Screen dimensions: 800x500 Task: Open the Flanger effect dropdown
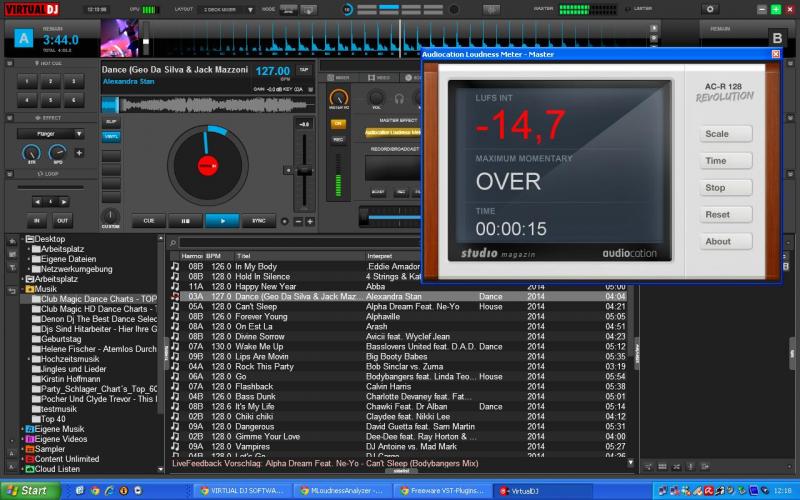point(50,132)
